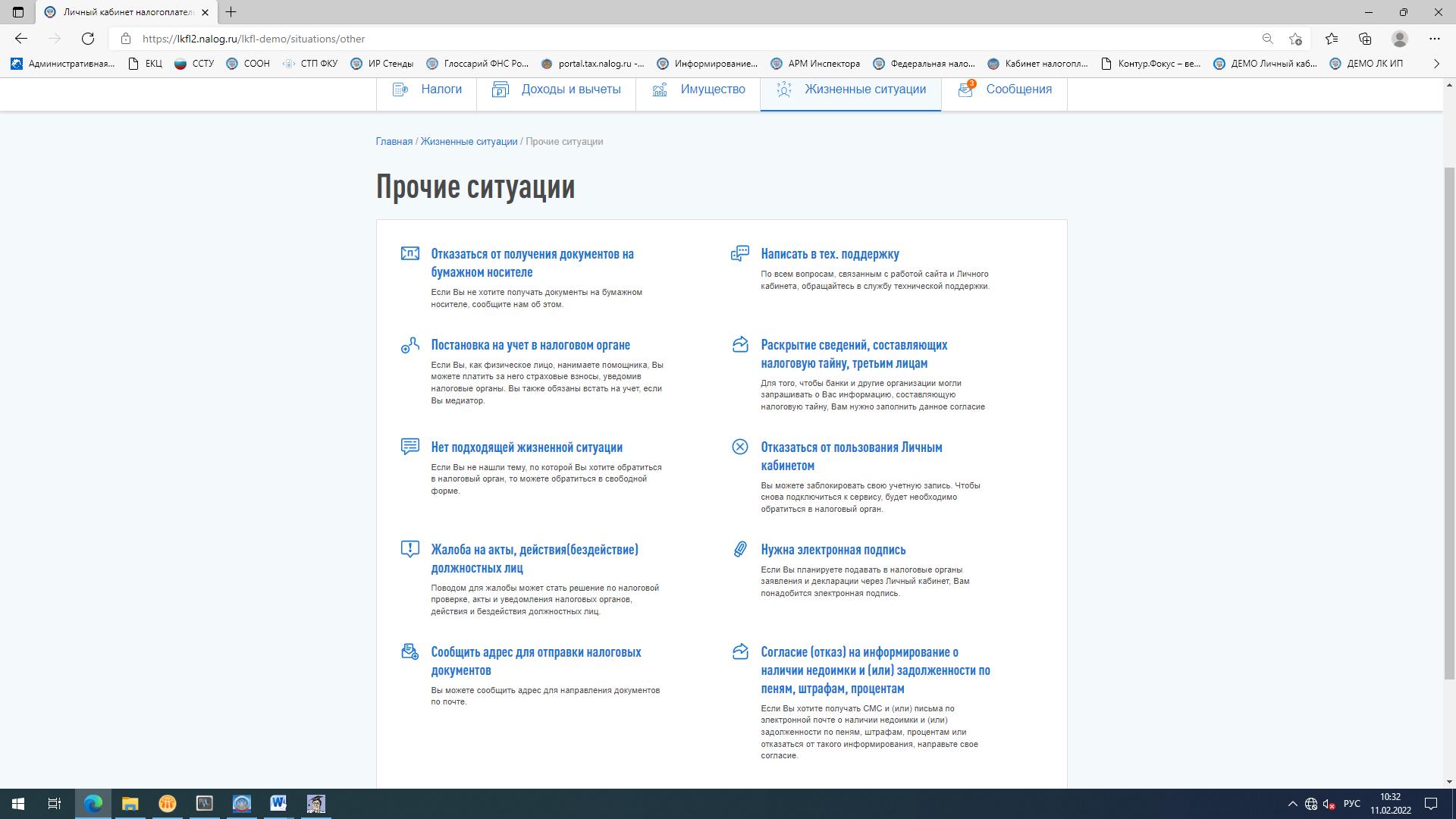
Task: Go to Главная breadcrumb link
Action: point(394,142)
